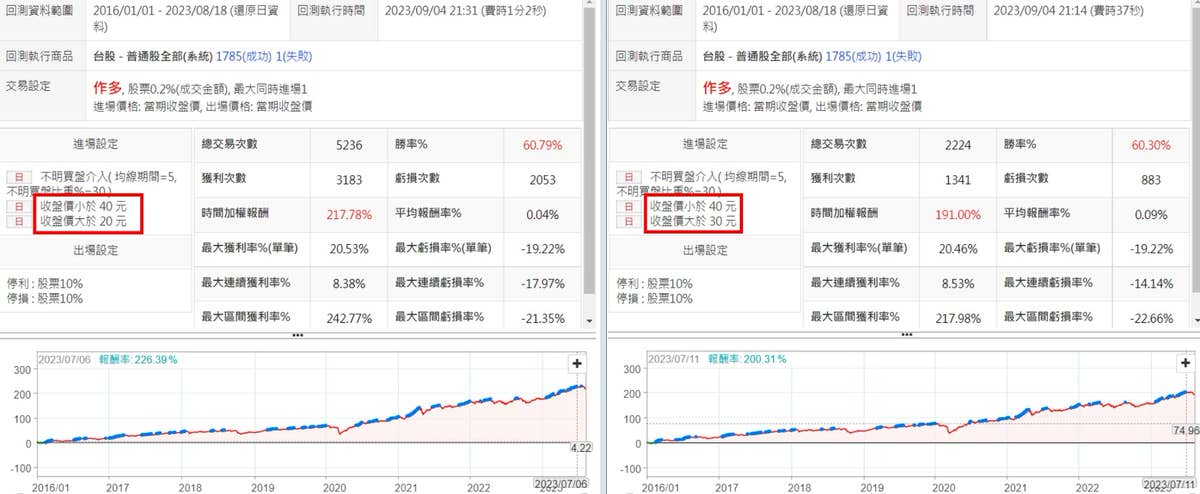Click splitter dots above the right chart

click(x=905, y=336)
